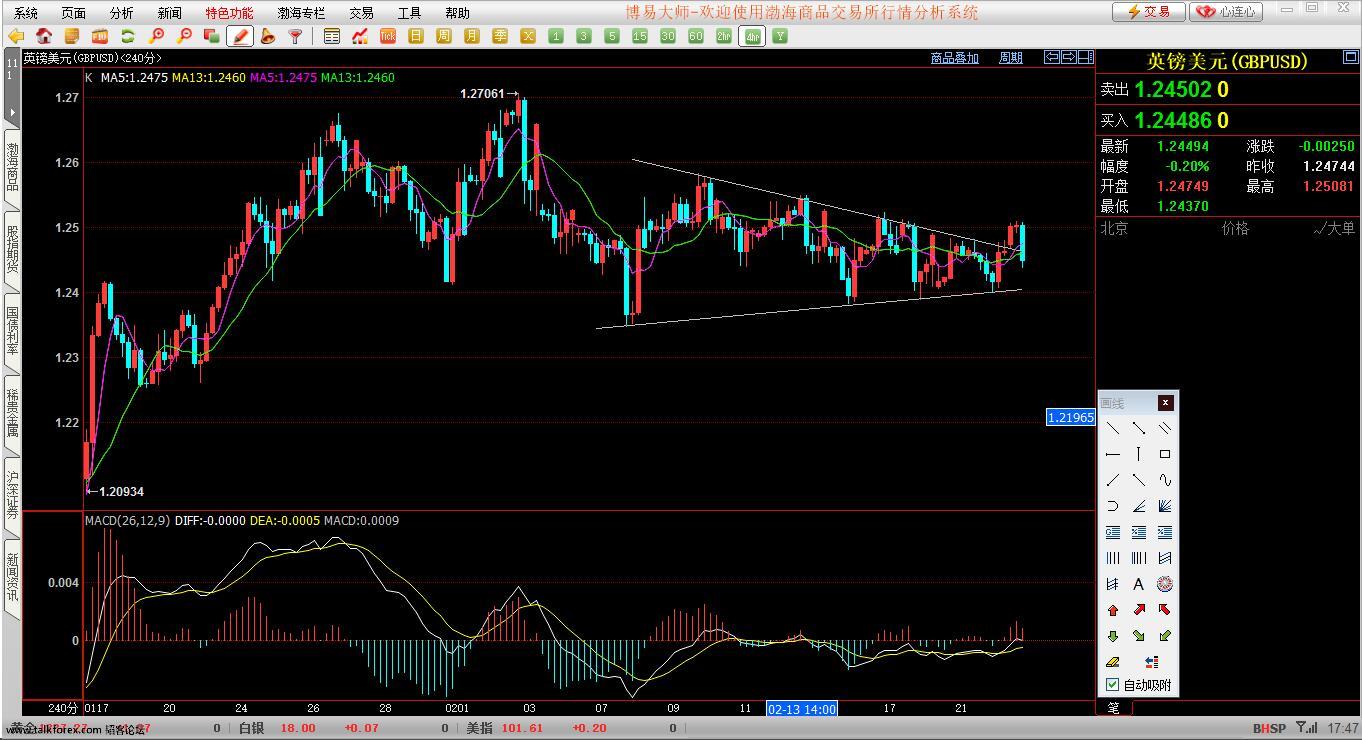Screen dimensions: 1362x740
Task: Select the 4hr period button
Action: (x=752, y=36)
